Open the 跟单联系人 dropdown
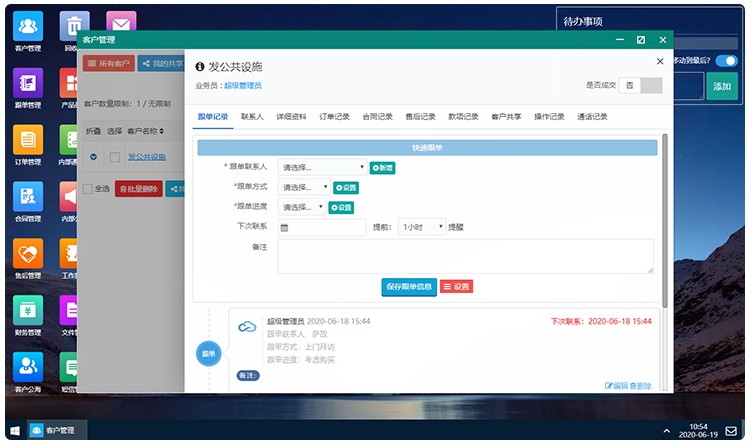754x447 pixels. 323,167
